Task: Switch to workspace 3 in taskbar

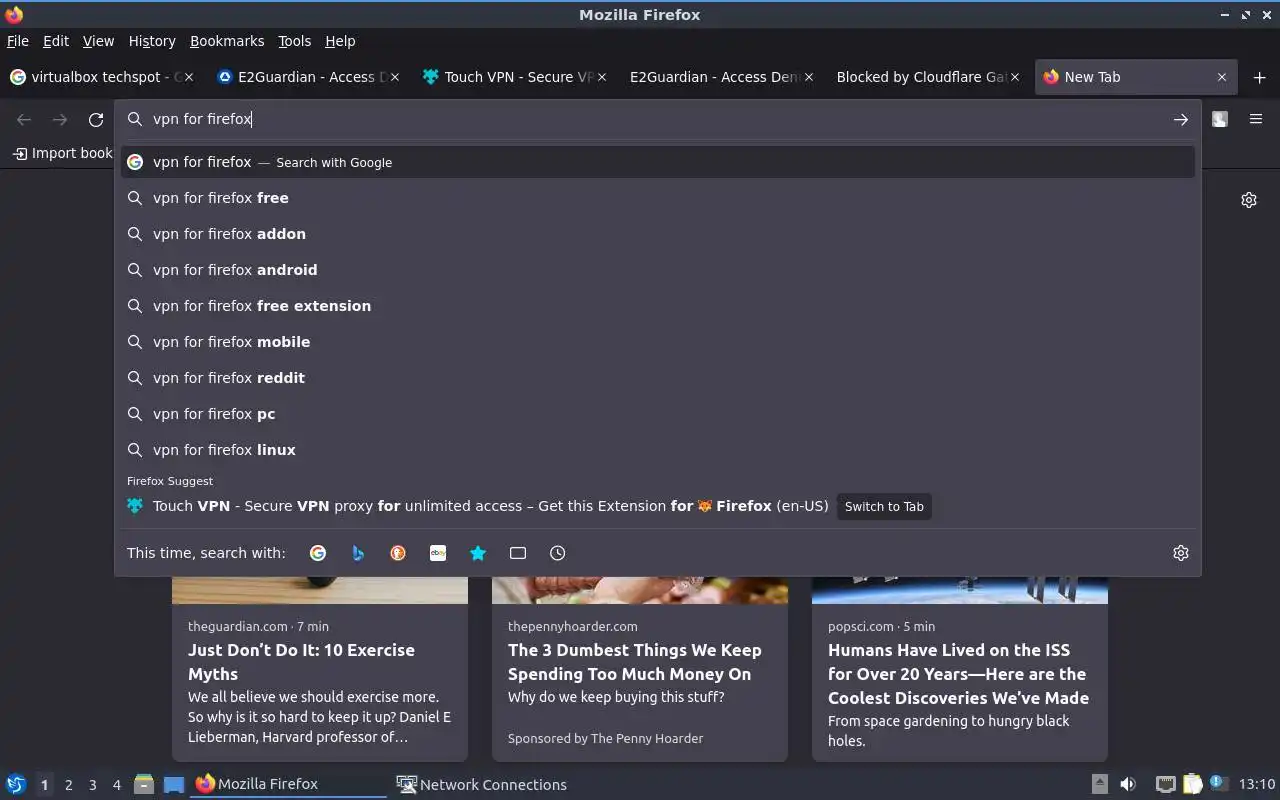Action: 92,785
